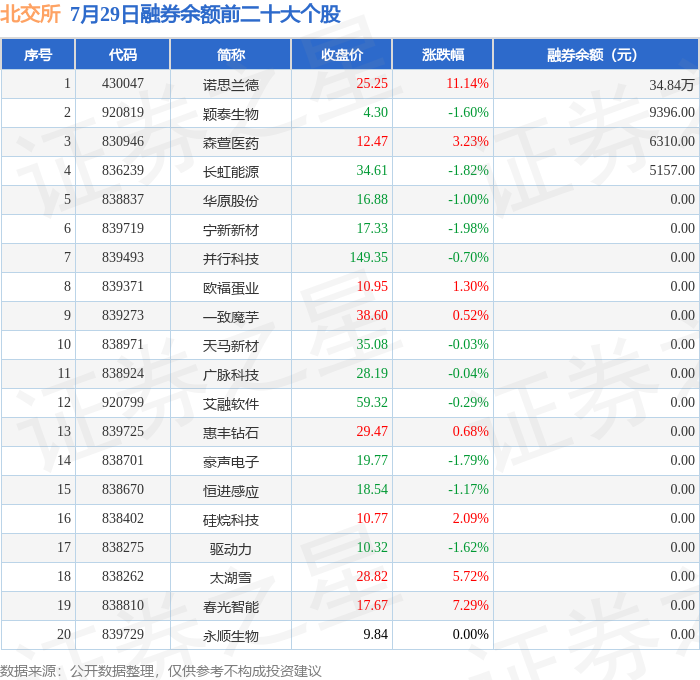
Task: Click stock name 欧福蛋业
Action: point(231,288)
